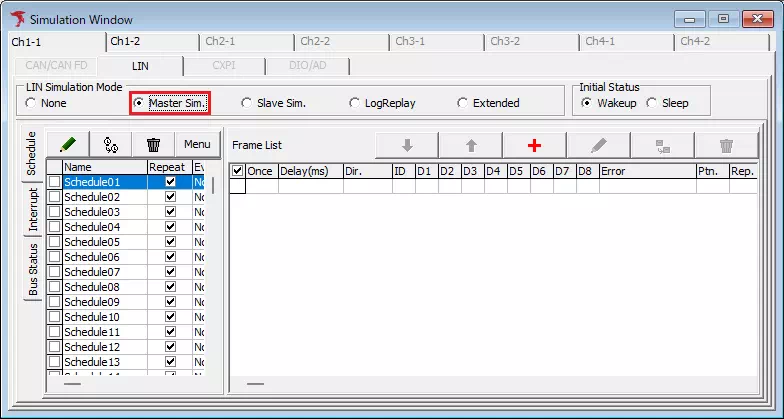Screen dimensions: 784x419
Task: Open the Menu button in the schedule panel
Action: (197, 145)
